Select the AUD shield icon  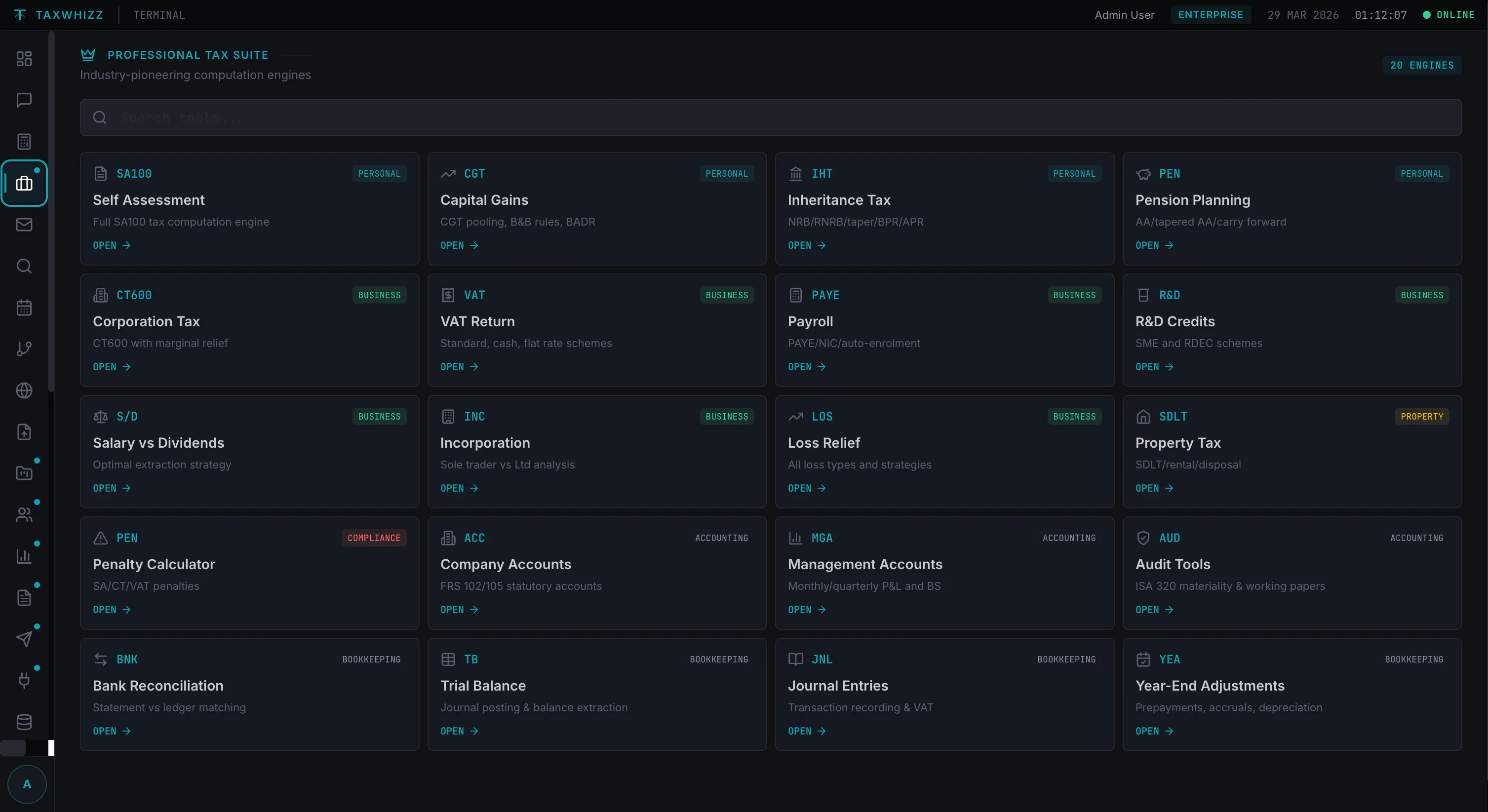tap(1143, 538)
